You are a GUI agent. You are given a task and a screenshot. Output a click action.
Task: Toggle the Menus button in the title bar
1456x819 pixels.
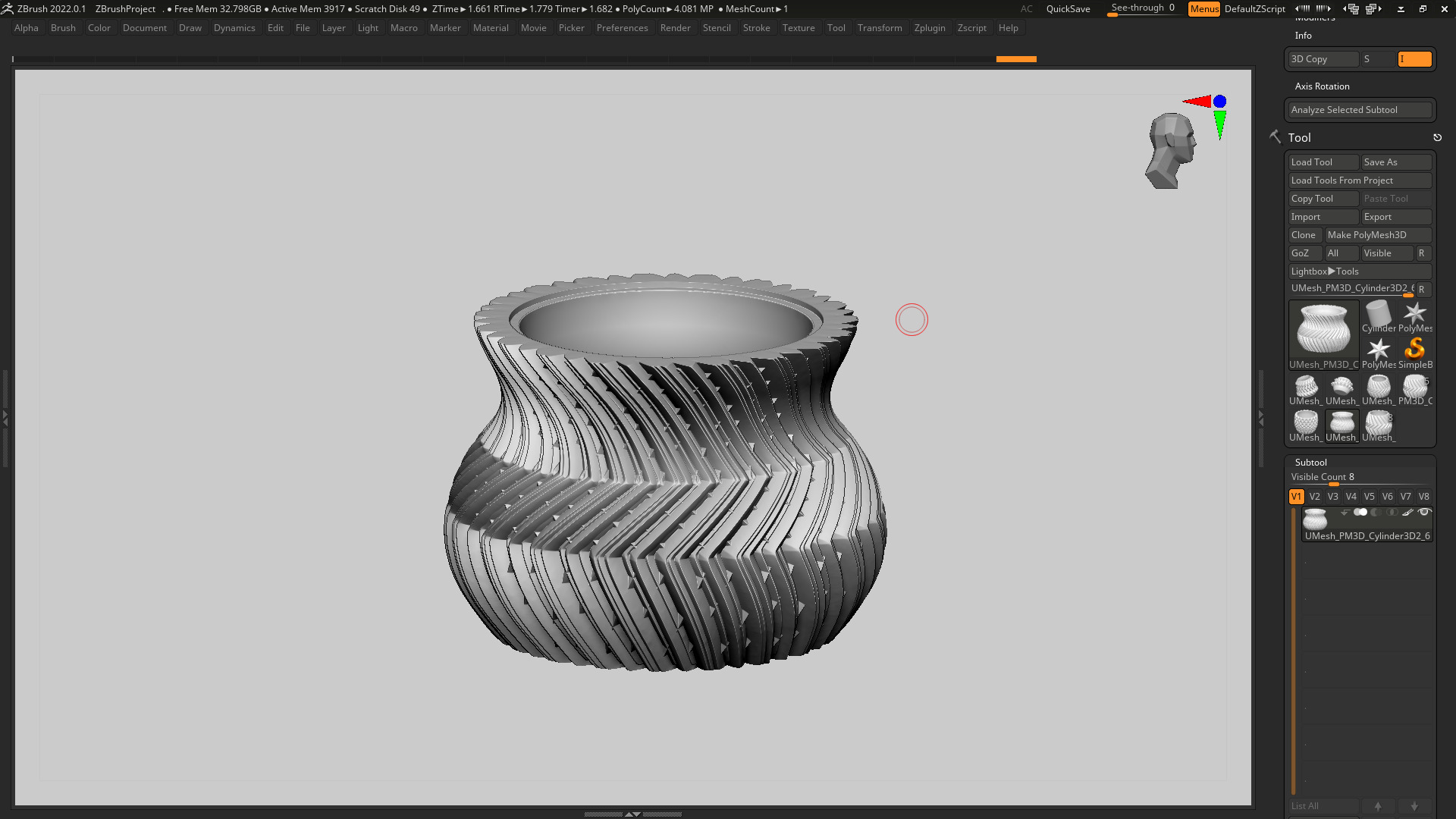(x=1204, y=8)
